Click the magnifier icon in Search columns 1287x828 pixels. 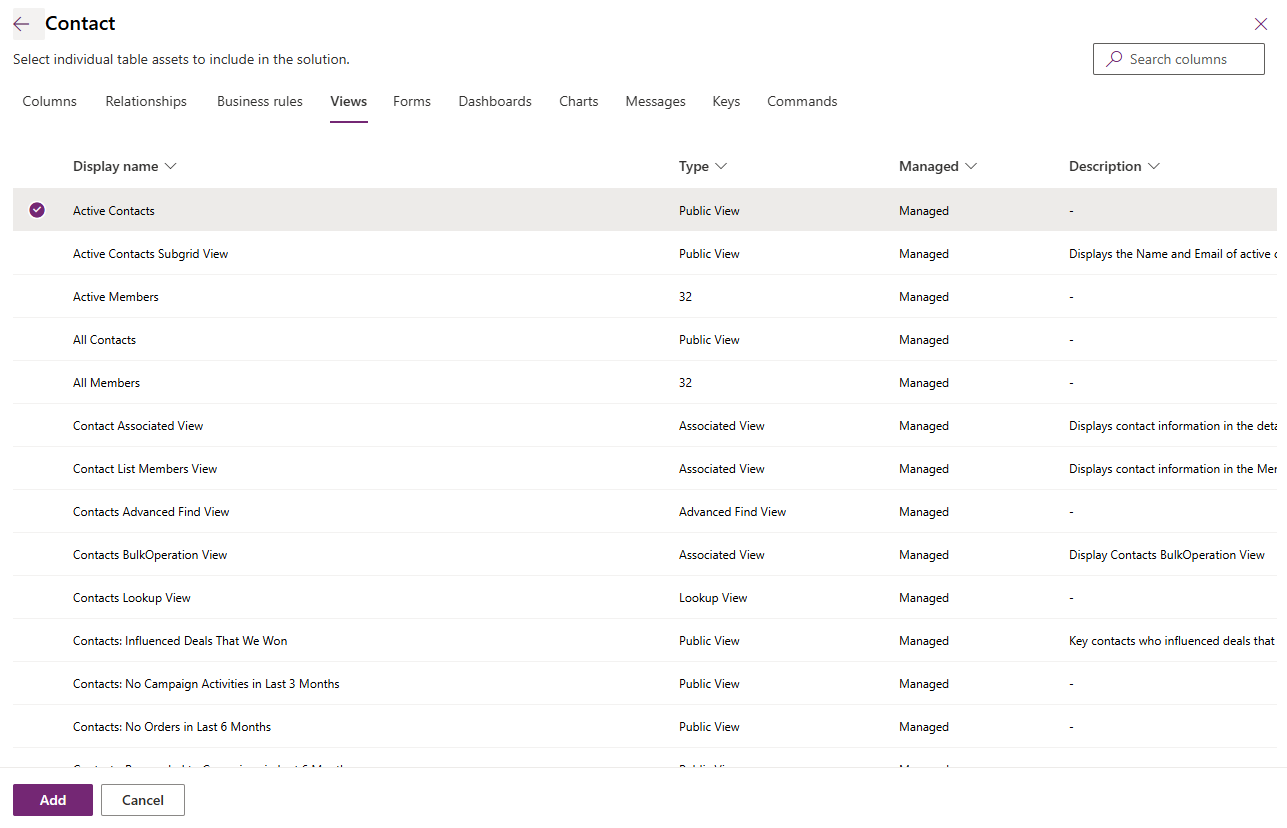point(1113,59)
